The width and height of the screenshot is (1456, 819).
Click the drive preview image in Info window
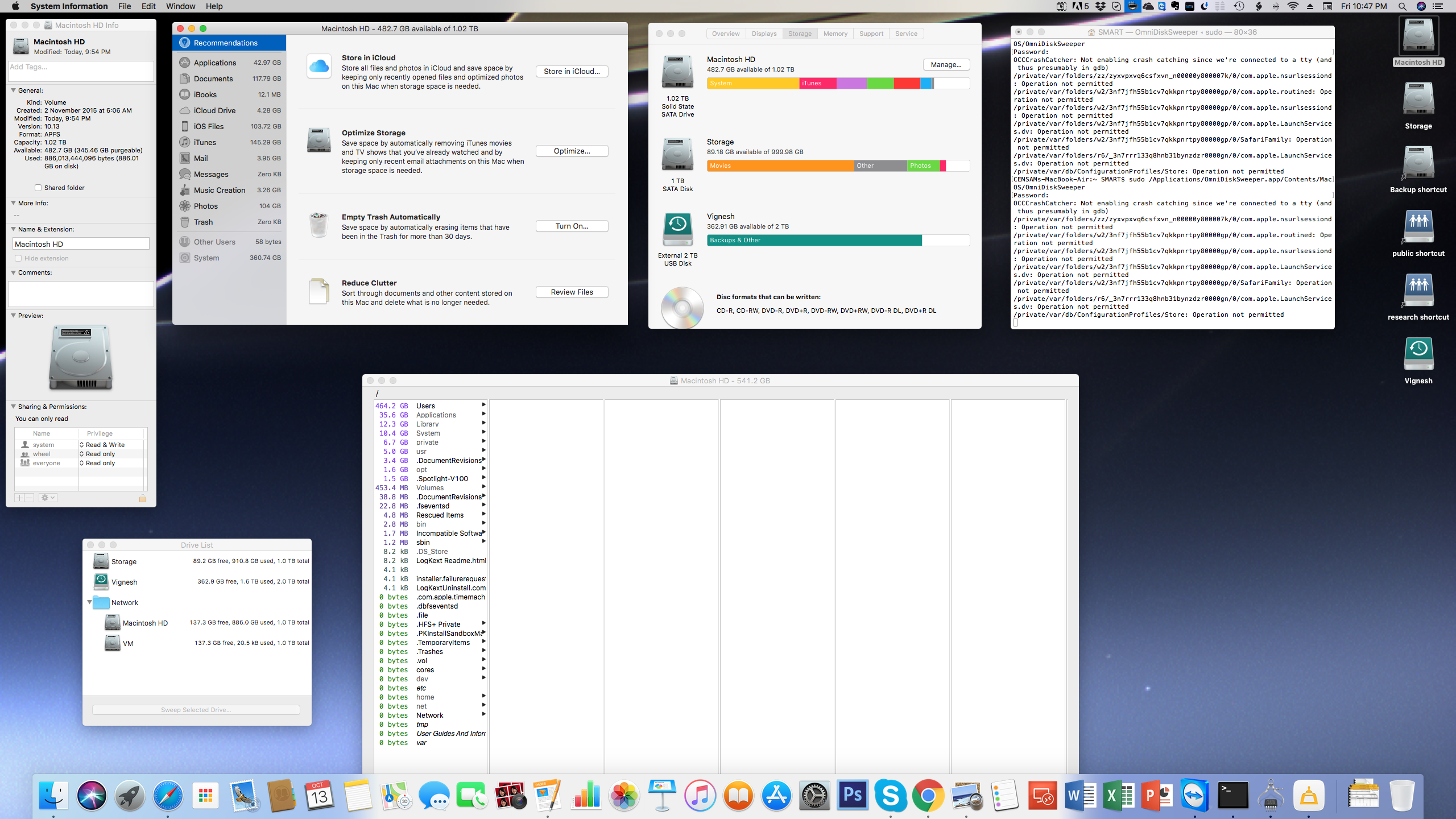81,357
